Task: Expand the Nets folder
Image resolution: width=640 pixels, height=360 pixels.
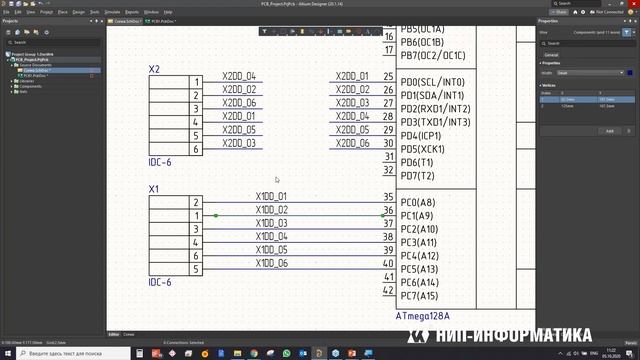Action: click(11, 91)
